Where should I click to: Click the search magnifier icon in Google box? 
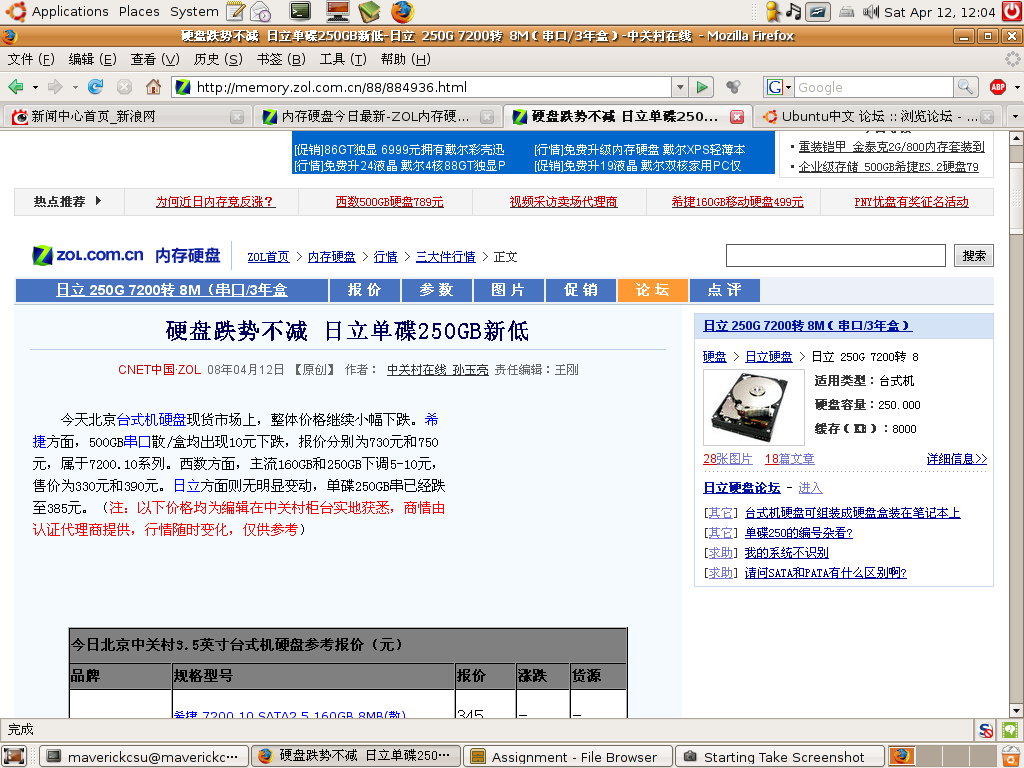click(965, 87)
